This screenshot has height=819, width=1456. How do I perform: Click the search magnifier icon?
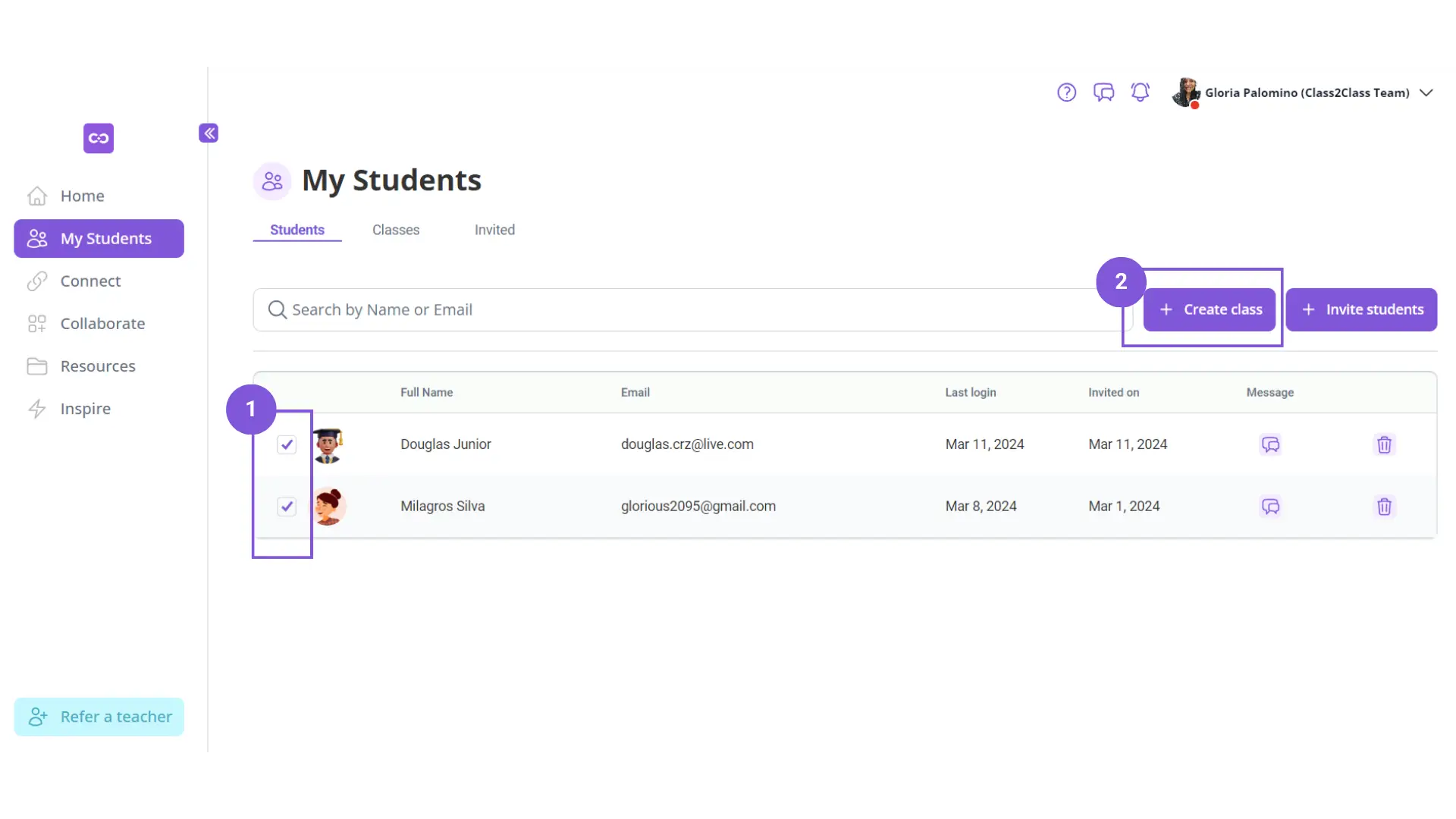278,309
